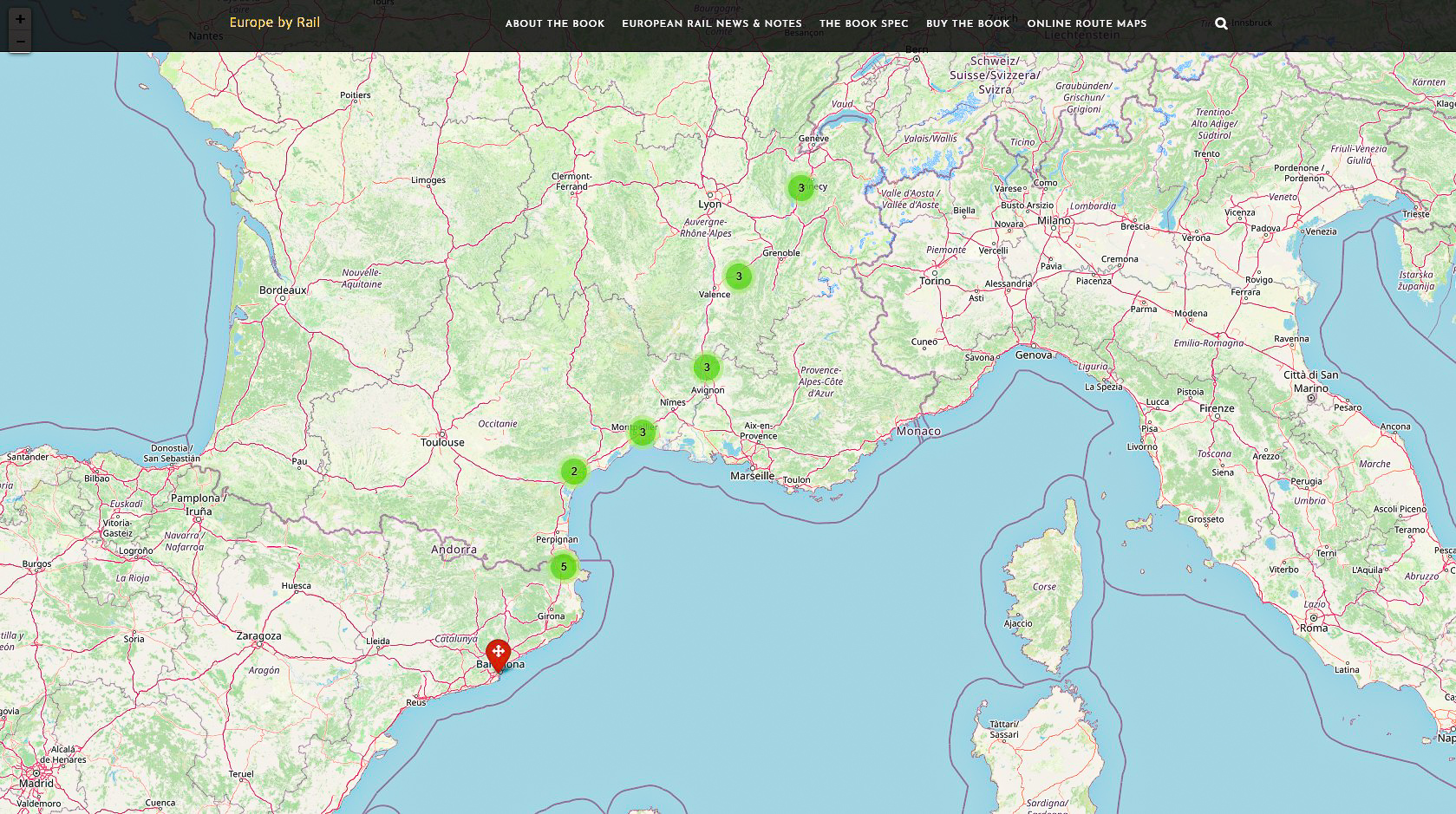
Task: Expand the cluster of 2 near Narbonne
Action: click(x=574, y=472)
